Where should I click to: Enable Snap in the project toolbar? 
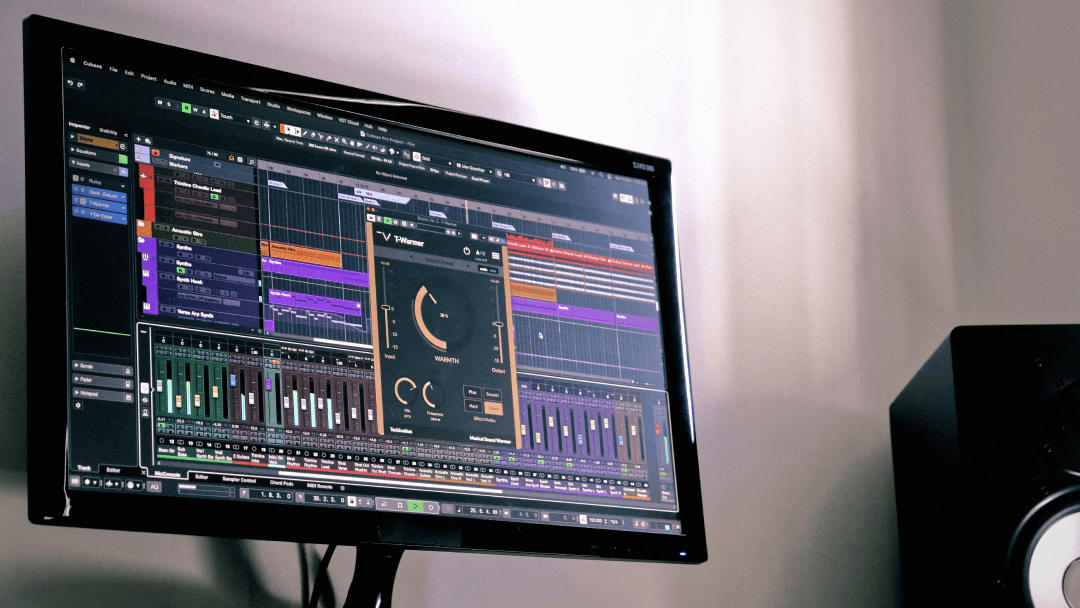416,155
